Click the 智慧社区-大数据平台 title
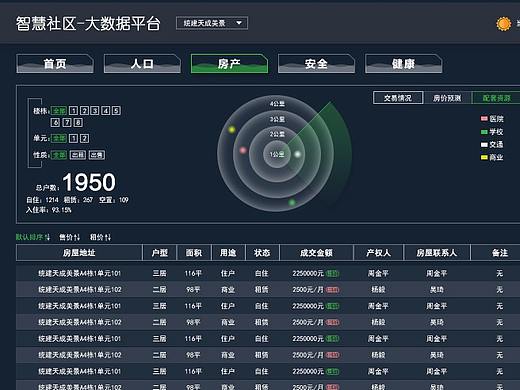Viewport: 520px width, 390px height. pos(88,24)
